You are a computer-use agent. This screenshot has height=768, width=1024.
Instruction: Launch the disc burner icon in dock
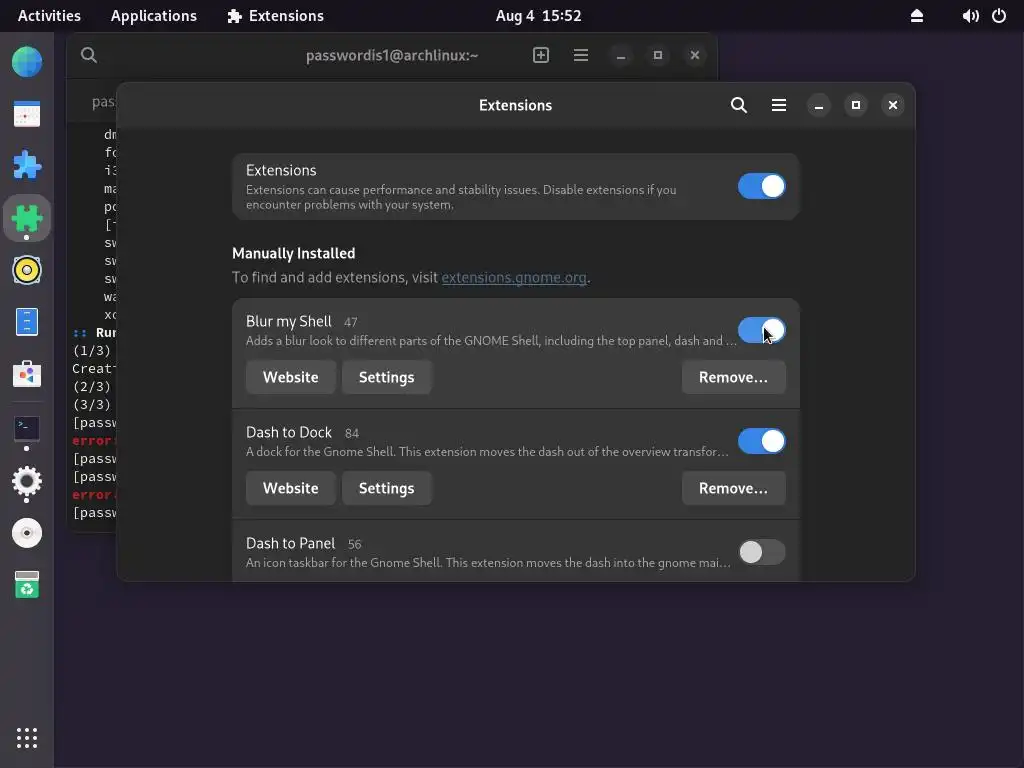coord(27,533)
